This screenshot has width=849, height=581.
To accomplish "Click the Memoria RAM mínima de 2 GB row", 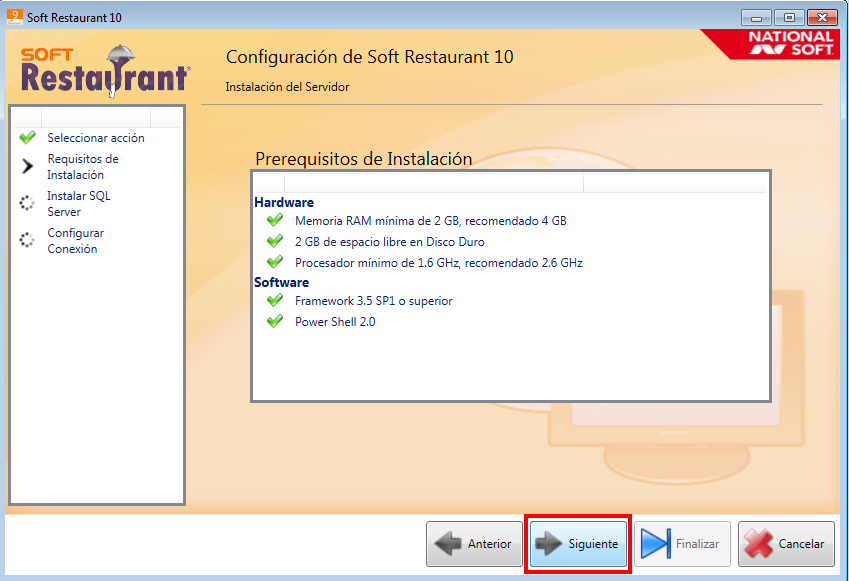I will pos(430,221).
